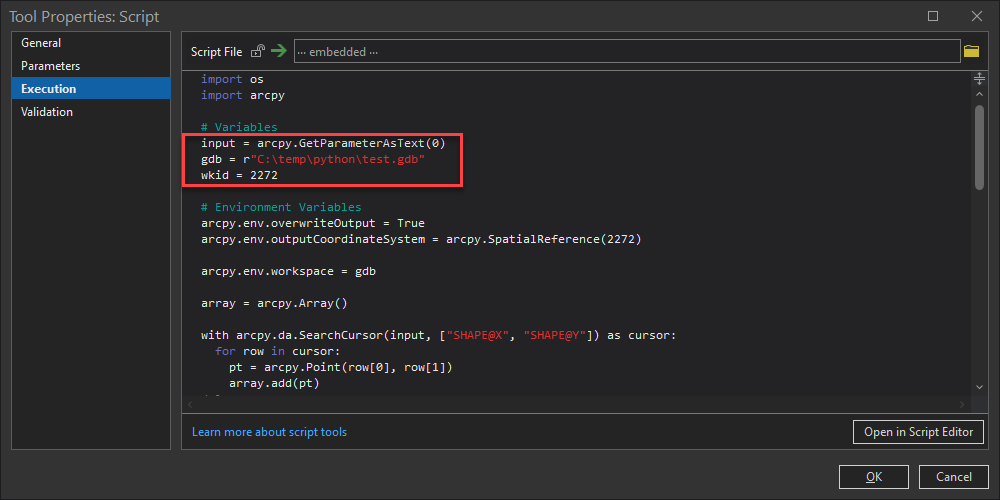Maximize the Tool Properties dialog
This screenshot has height=500, width=1000.
click(x=933, y=16)
